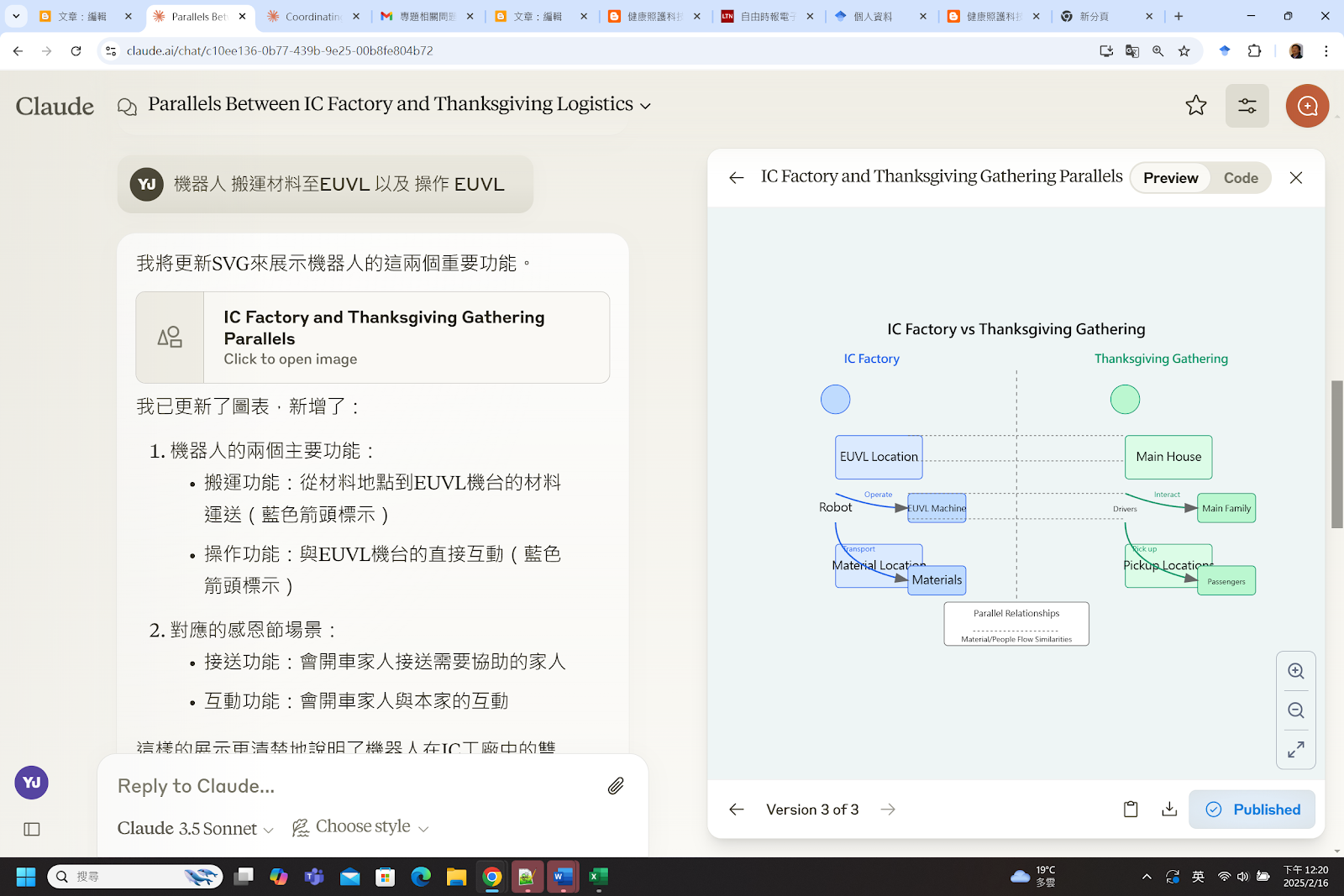Open chat controls slider icon
1344x896 pixels.
(1247, 106)
